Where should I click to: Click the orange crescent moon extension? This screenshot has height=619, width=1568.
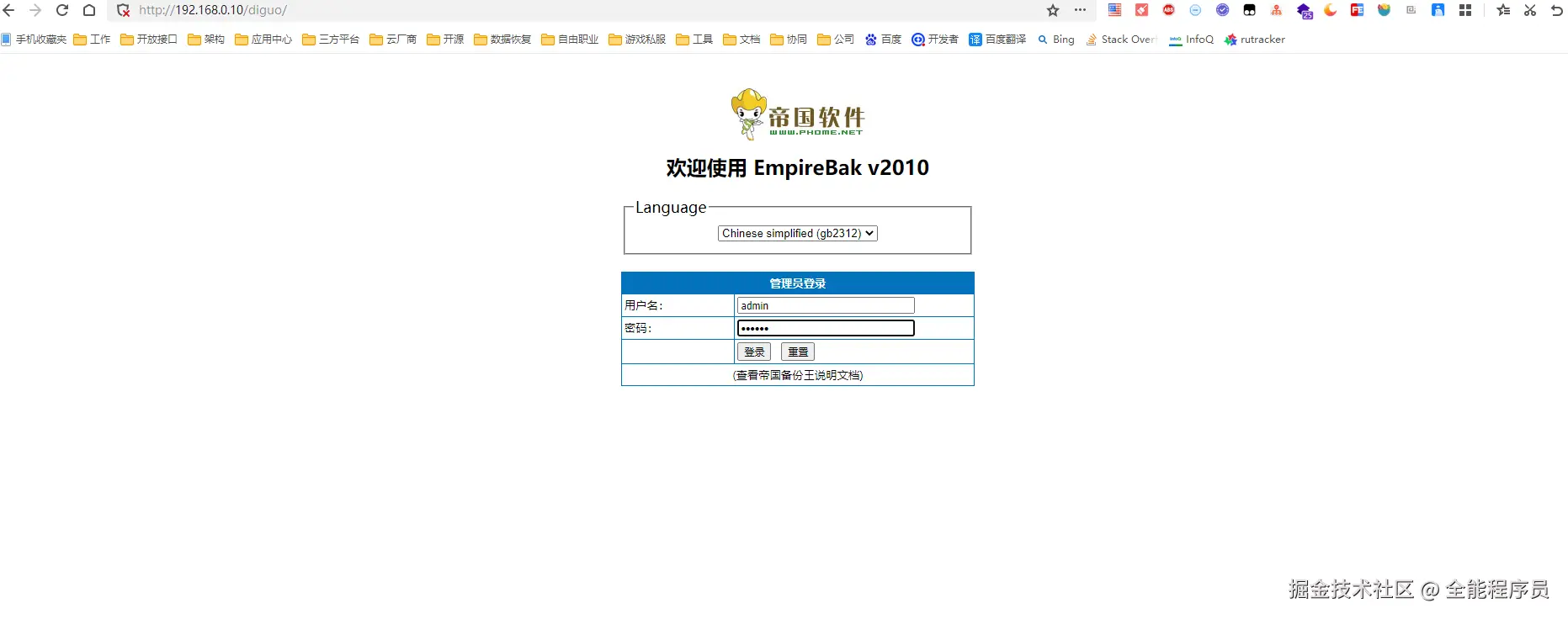point(1331,10)
